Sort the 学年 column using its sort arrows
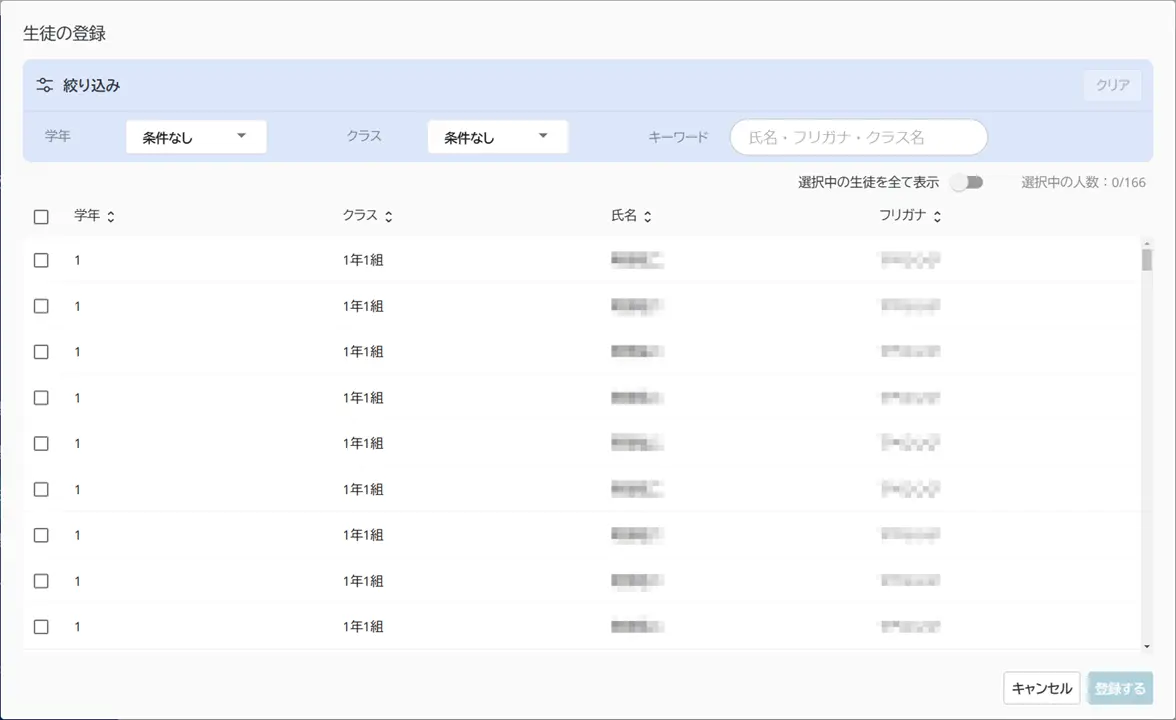 tap(110, 215)
